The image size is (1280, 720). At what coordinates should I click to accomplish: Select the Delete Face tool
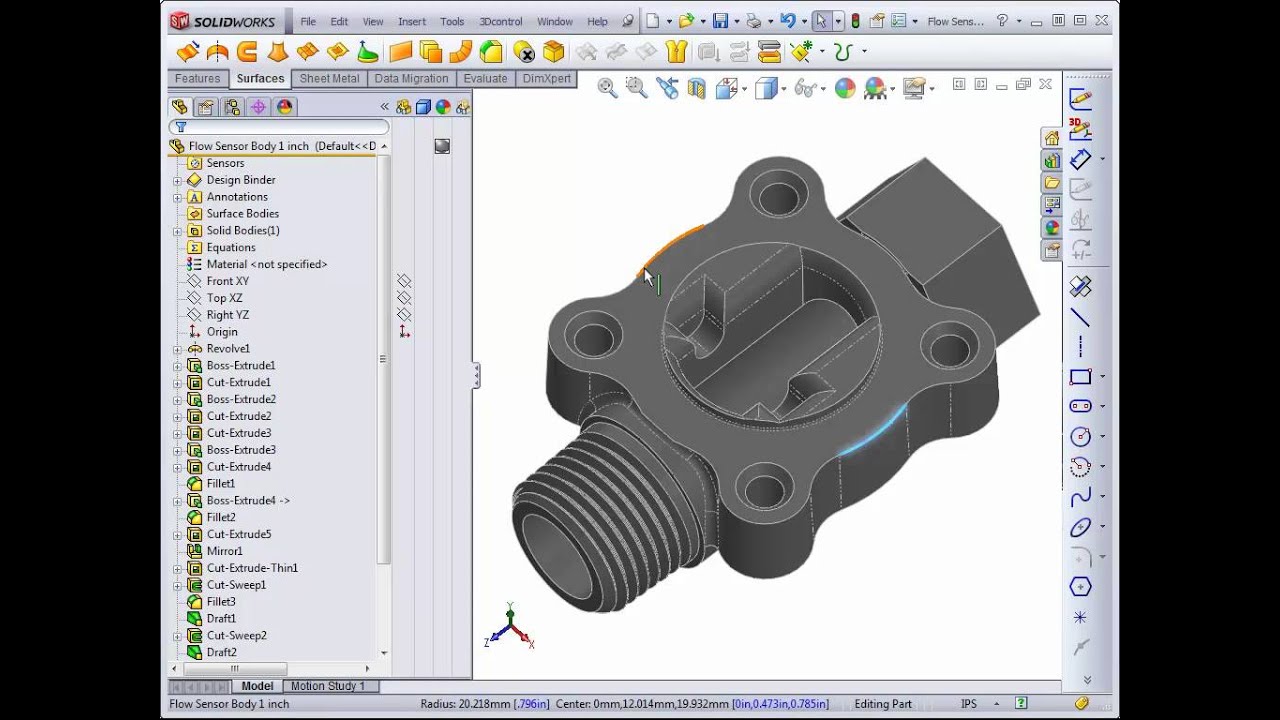[523, 52]
